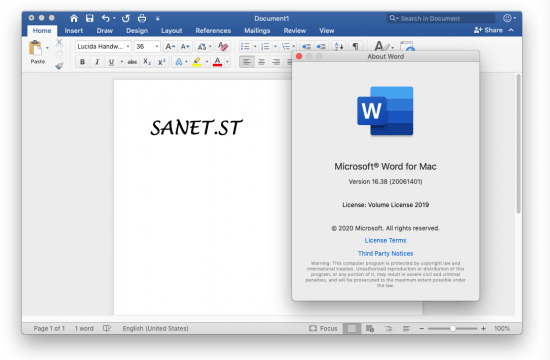Click the Search in Document field
550x360 pixels.
coord(441,18)
